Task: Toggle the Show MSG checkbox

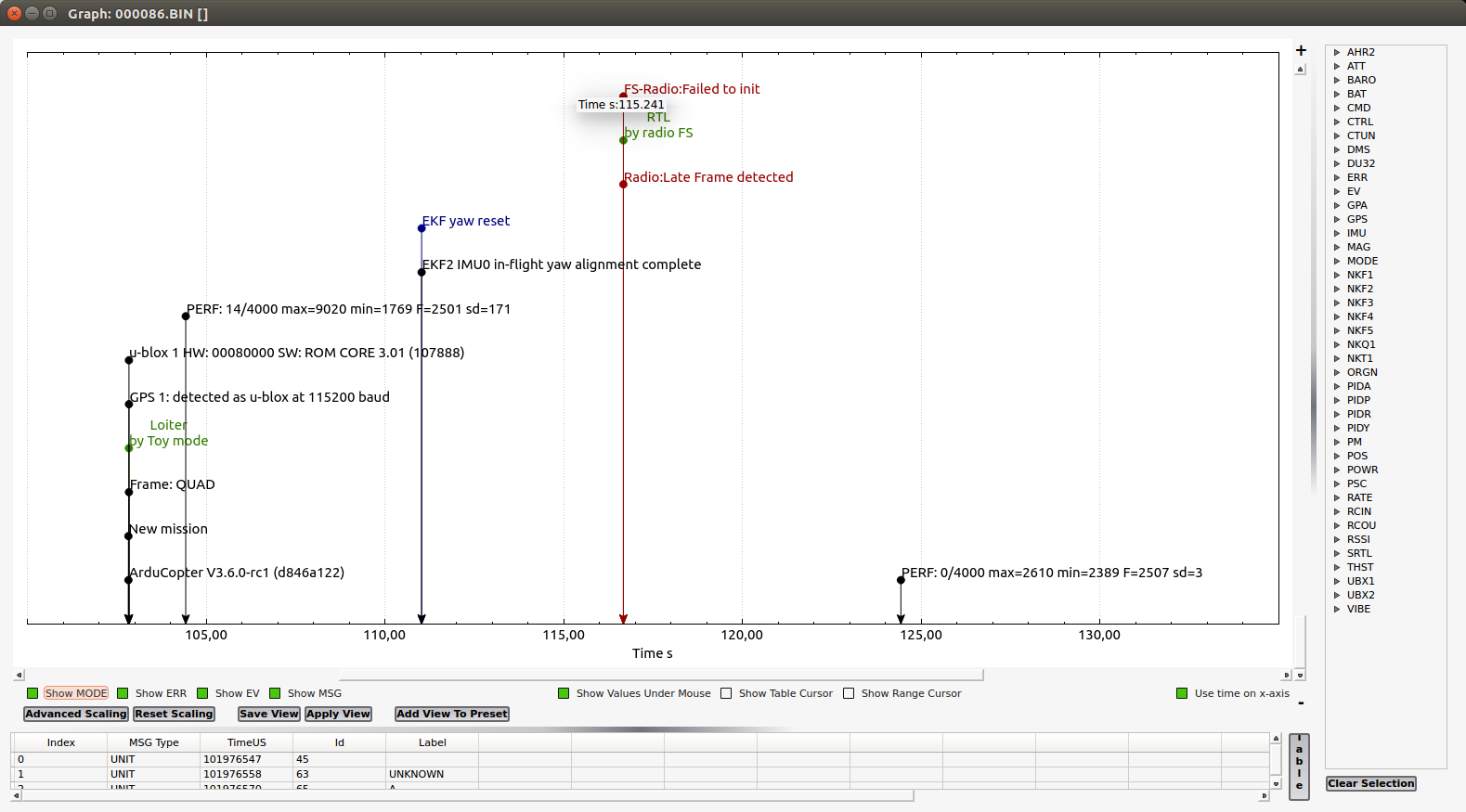Action: (x=275, y=693)
